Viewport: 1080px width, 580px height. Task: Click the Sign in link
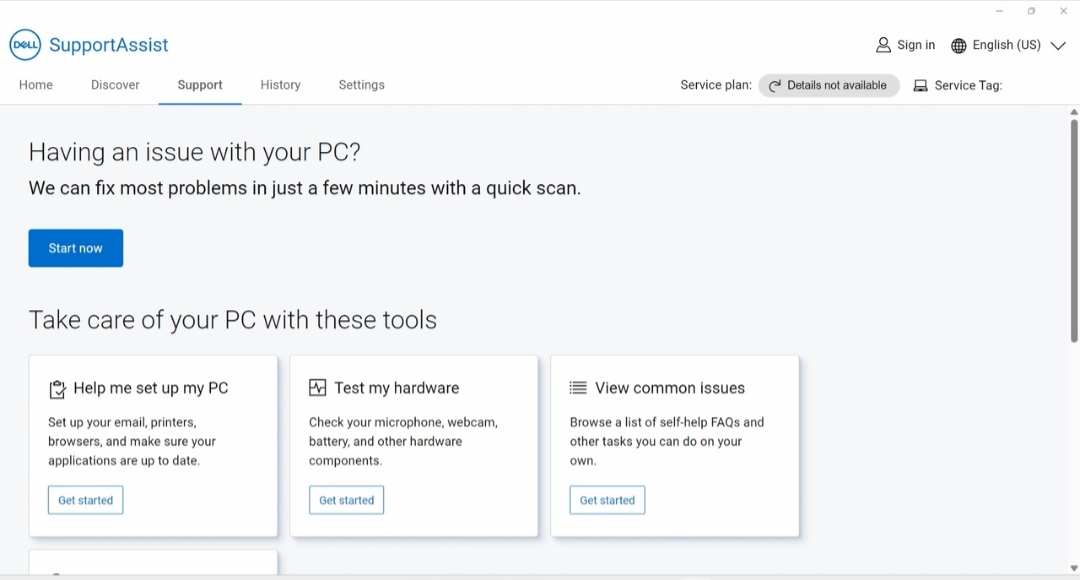(916, 45)
